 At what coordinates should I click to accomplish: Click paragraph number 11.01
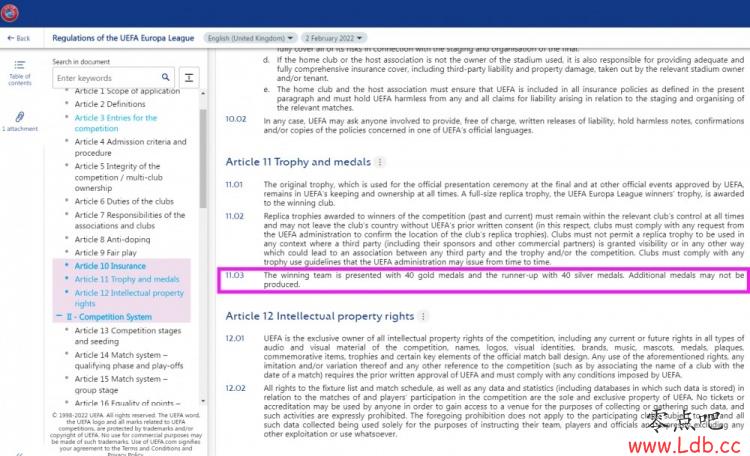pyautogui.click(x=234, y=185)
